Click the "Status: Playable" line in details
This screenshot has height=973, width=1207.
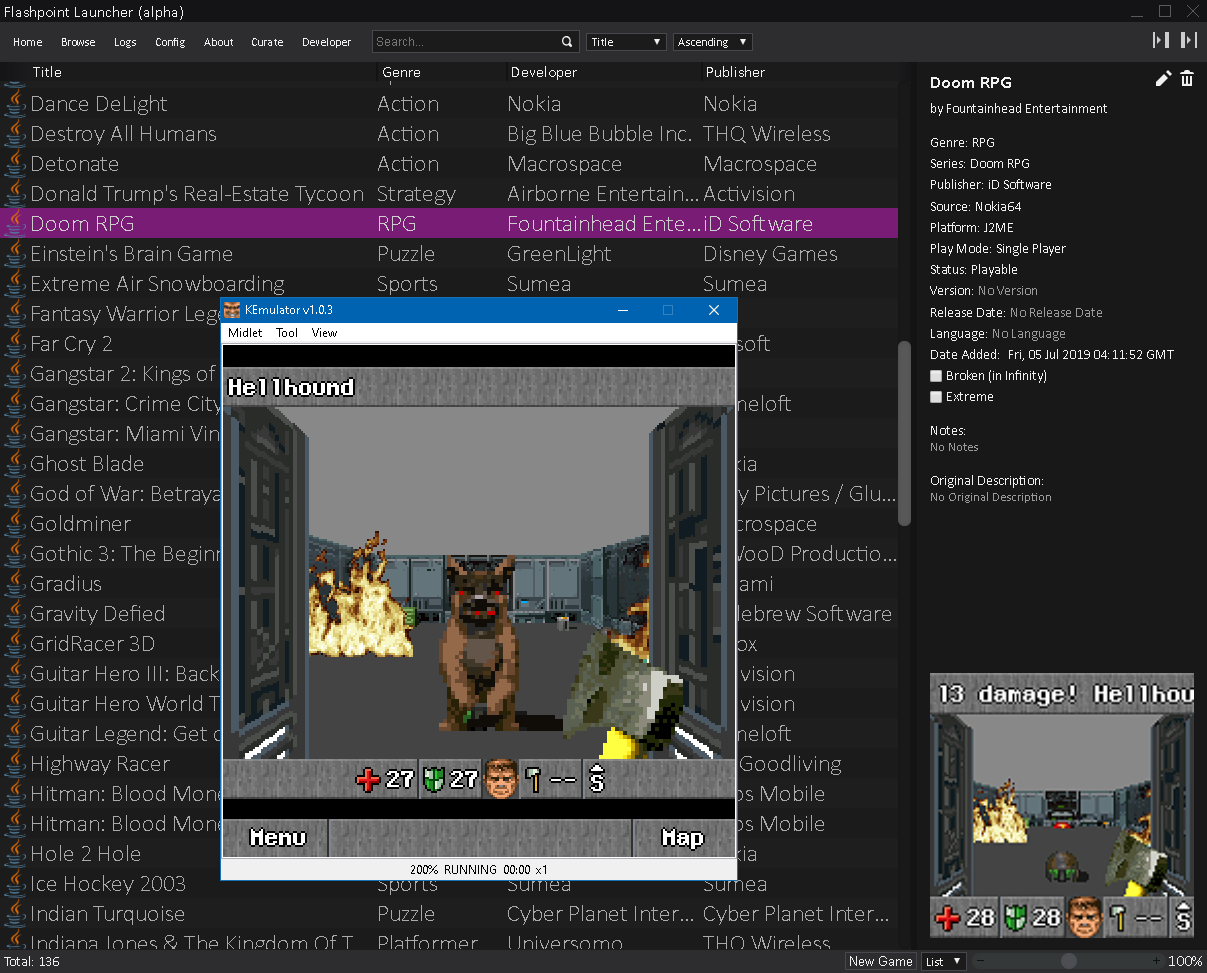[x=974, y=269]
